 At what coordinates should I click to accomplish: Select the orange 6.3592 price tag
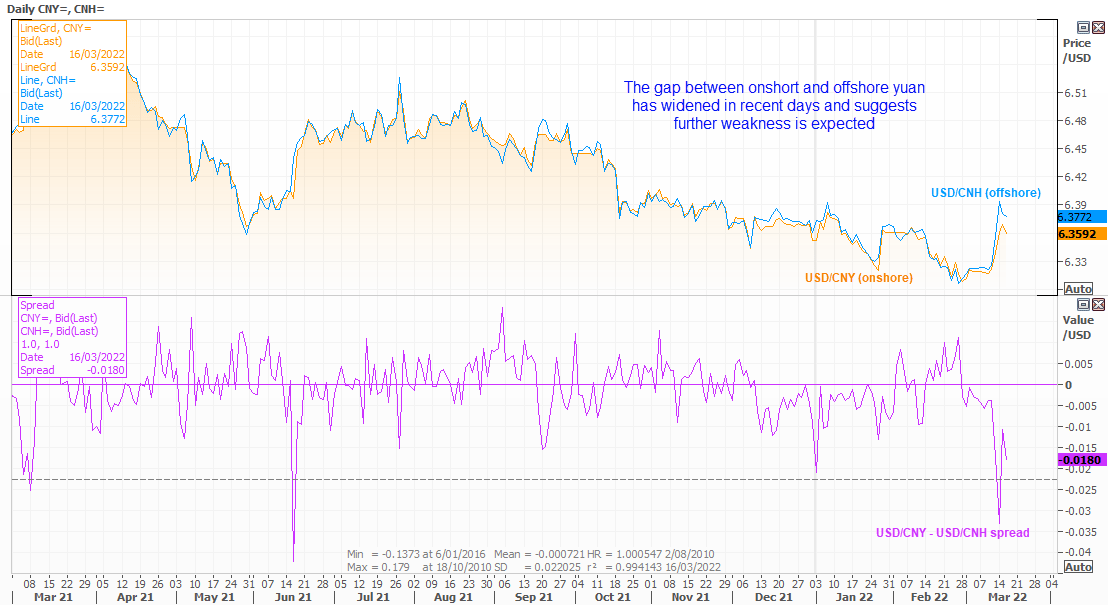coord(1081,234)
